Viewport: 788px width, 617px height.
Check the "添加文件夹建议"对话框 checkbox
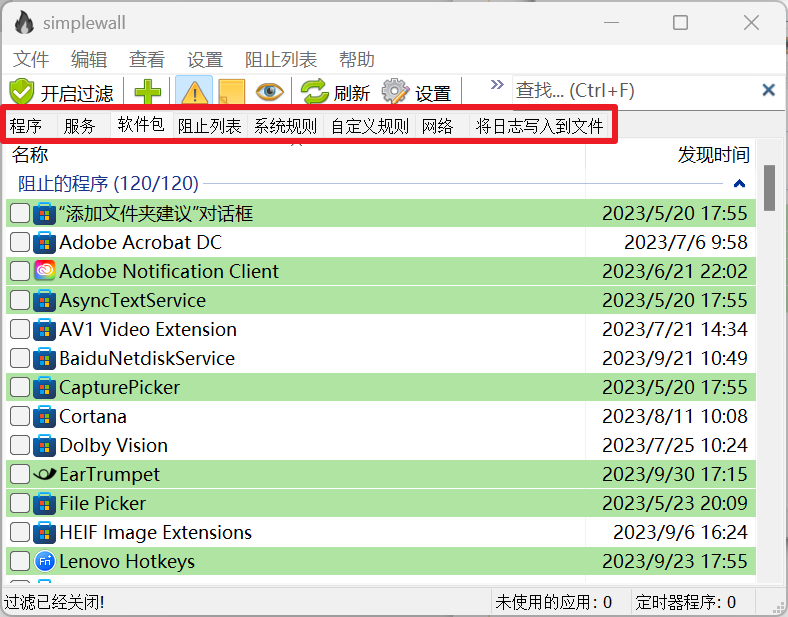tap(20, 213)
